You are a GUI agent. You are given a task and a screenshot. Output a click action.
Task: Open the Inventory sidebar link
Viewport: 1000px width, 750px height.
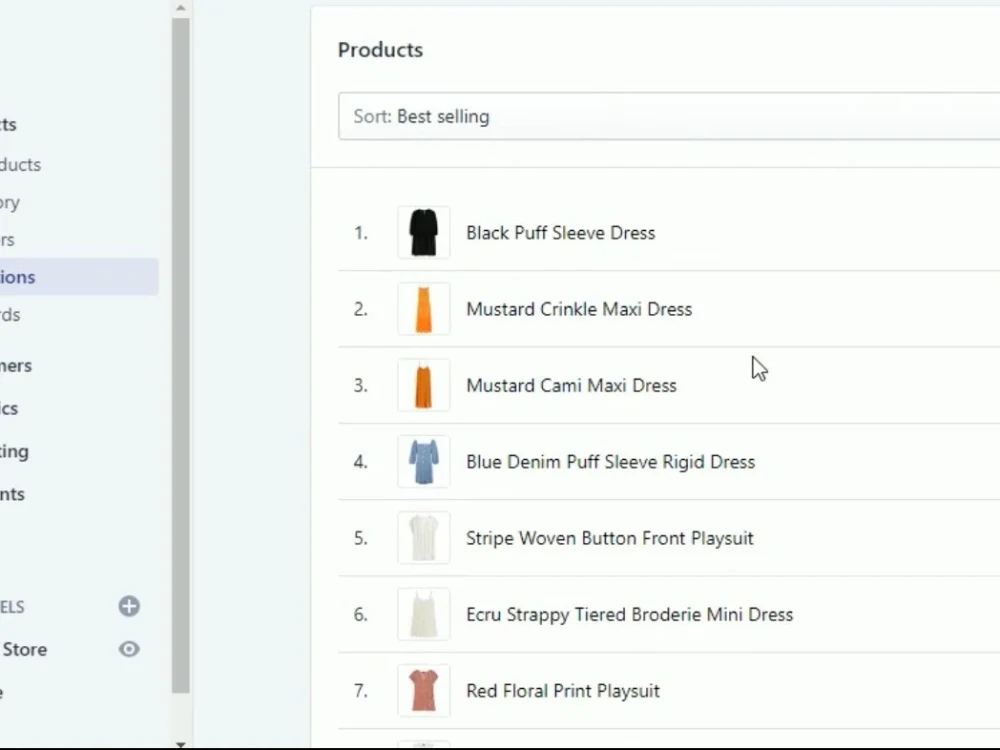10,203
